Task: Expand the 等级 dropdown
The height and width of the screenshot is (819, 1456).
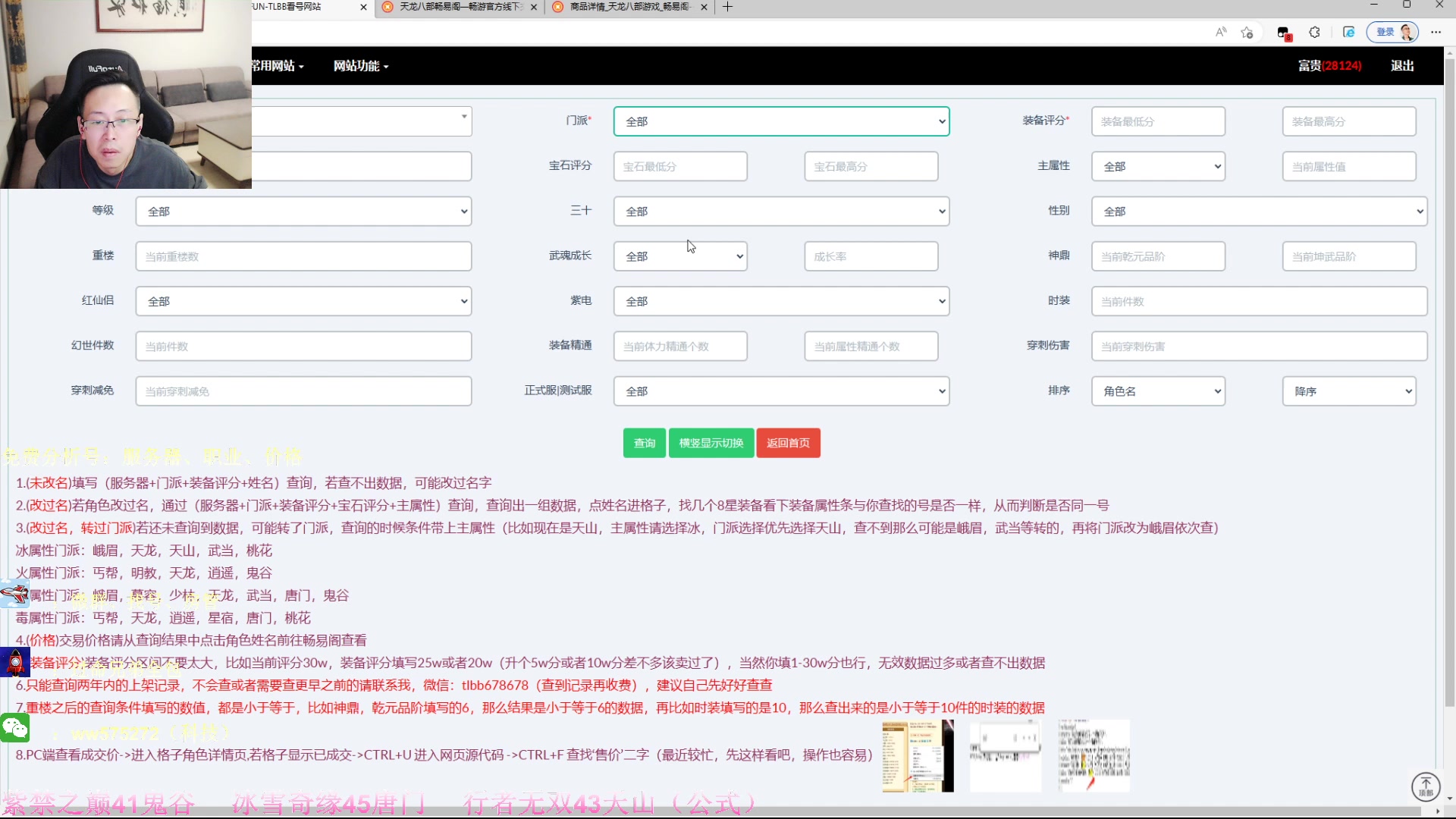Action: 303,211
